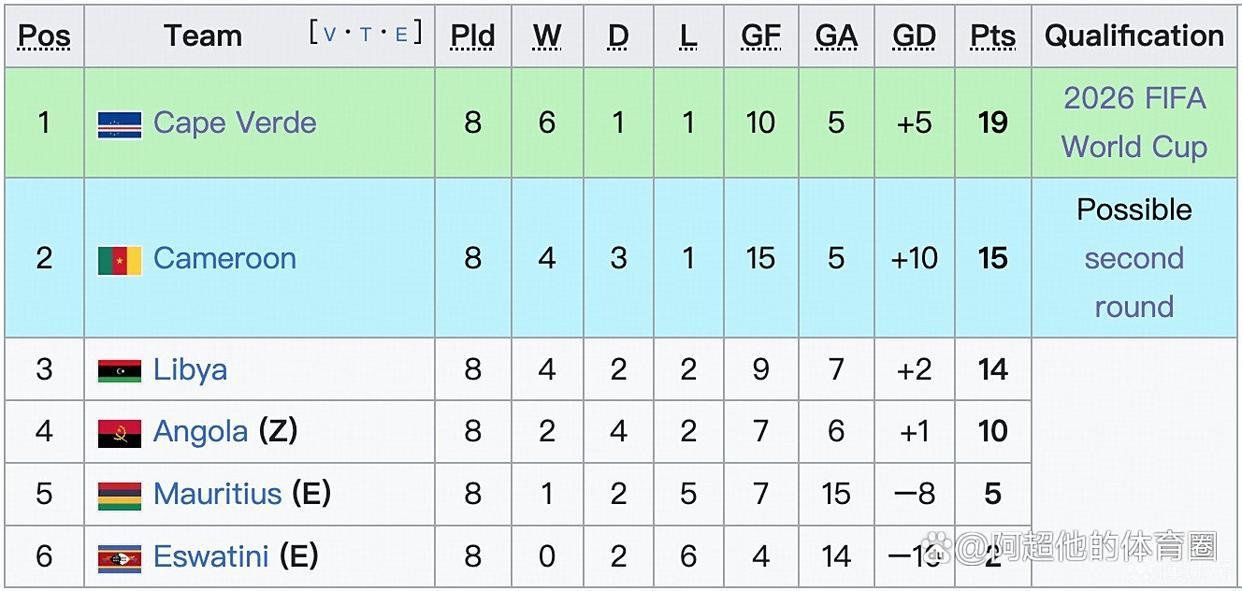Click the Cameroon flag icon
This screenshot has height=591, width=1242.
click(x=119, y=259)
